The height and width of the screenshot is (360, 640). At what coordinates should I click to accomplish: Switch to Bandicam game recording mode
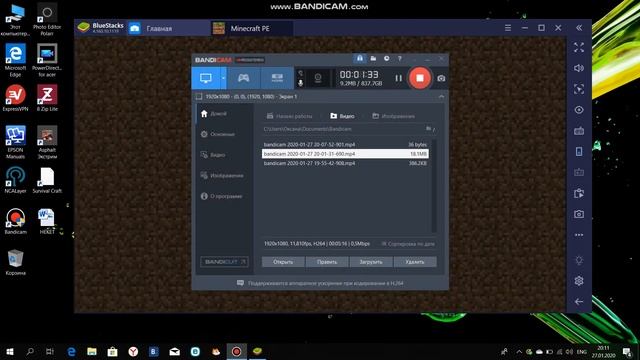[244, 78]
